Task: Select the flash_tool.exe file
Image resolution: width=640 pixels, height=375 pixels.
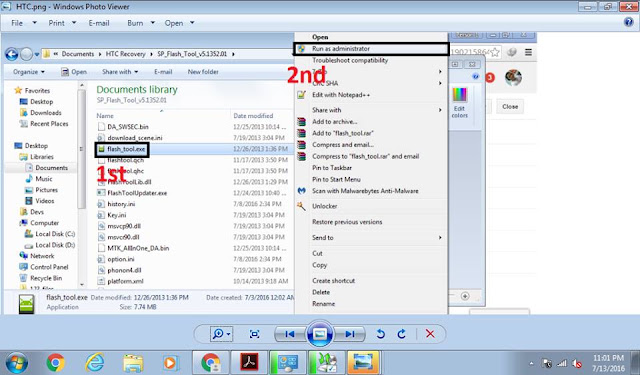Action: tap(126, 149)
